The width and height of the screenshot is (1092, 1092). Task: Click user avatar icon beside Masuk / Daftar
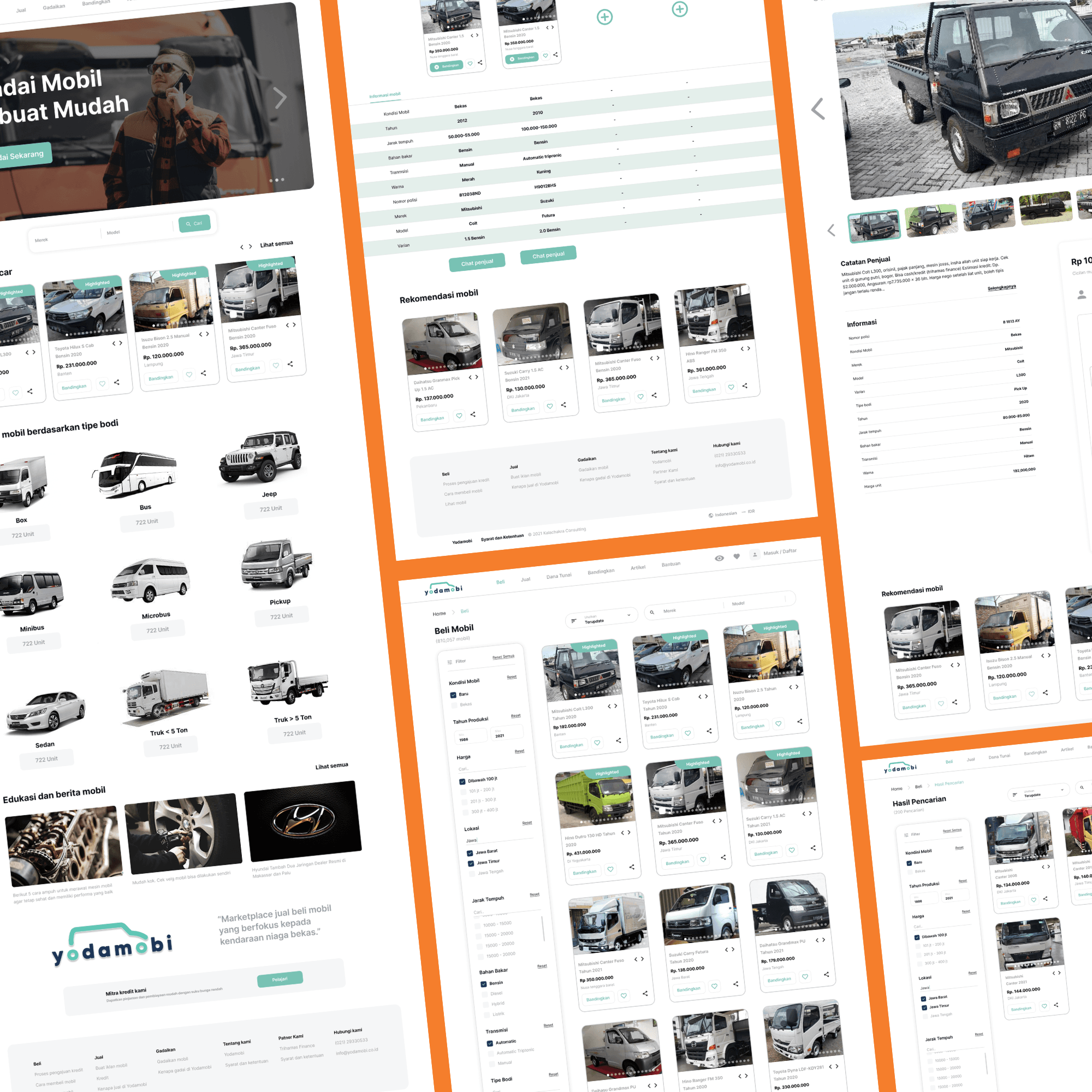click(x=755, y=555)
